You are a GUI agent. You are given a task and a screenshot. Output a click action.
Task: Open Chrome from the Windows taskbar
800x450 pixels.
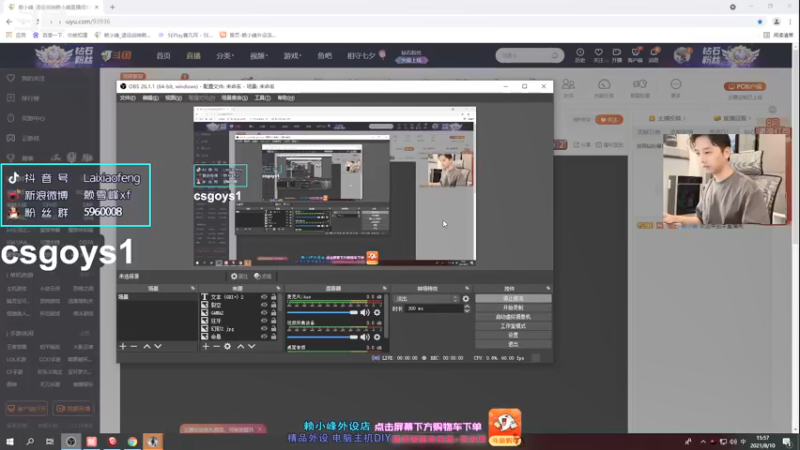click(132, 441)
